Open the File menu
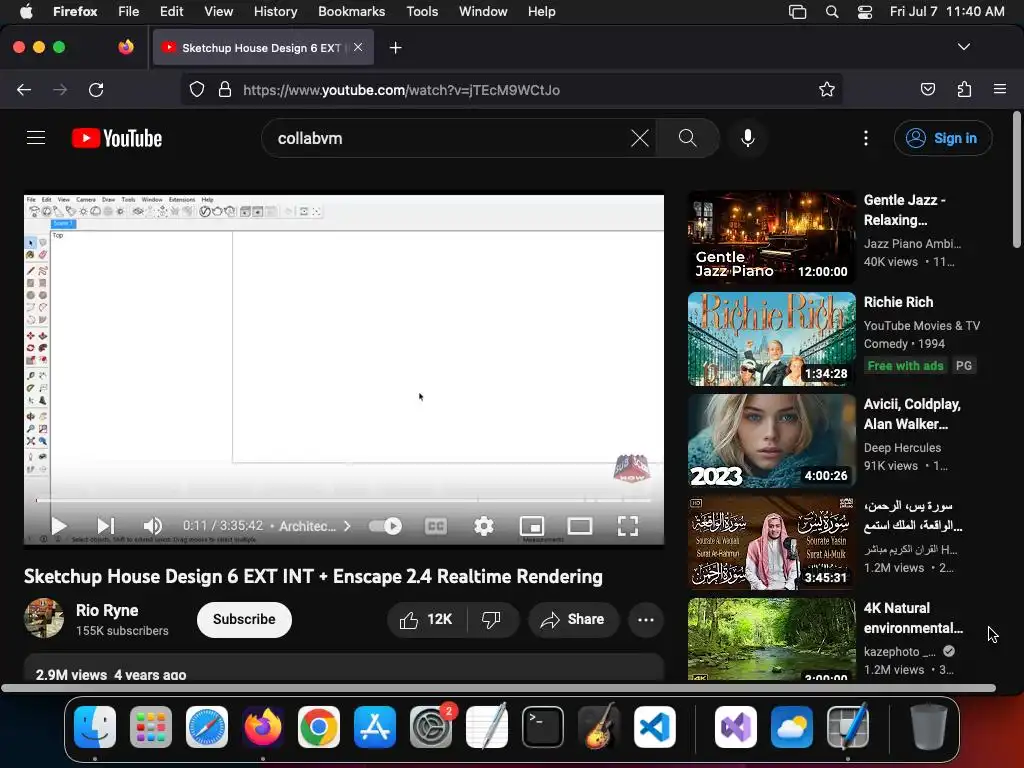1024x768 pixels. [129, 11]
